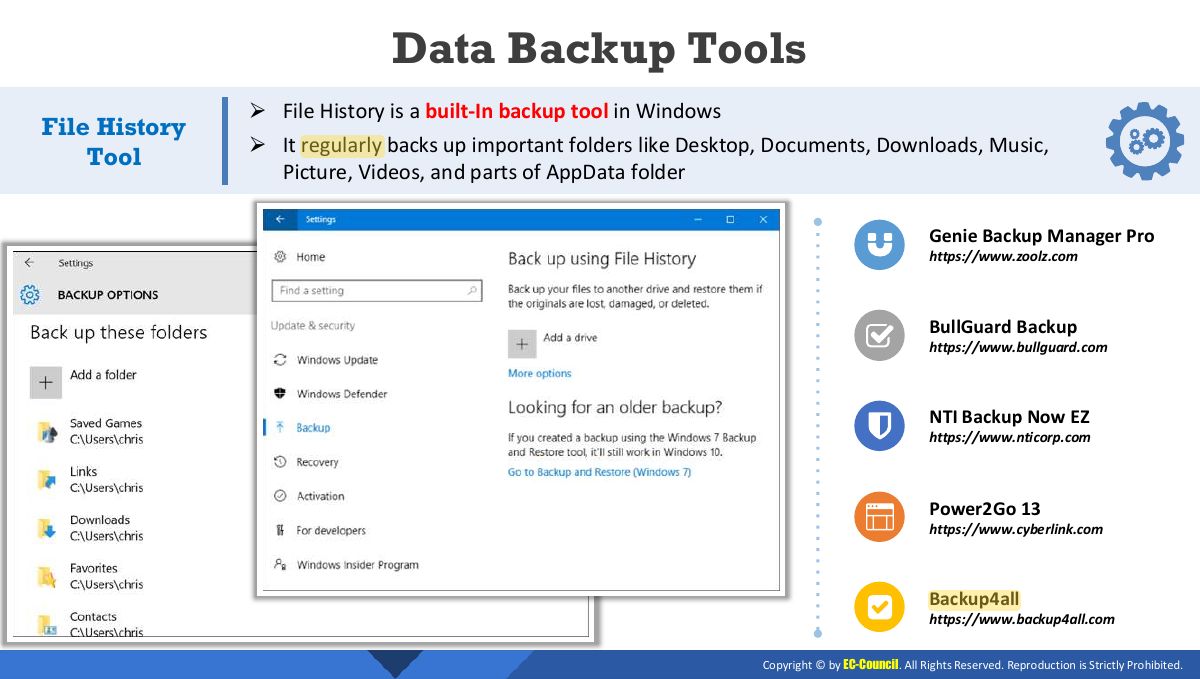Click the Back up these folders heading
Image resolution: width=1200 pixels, height=679 pixels.
pos(119,332)
